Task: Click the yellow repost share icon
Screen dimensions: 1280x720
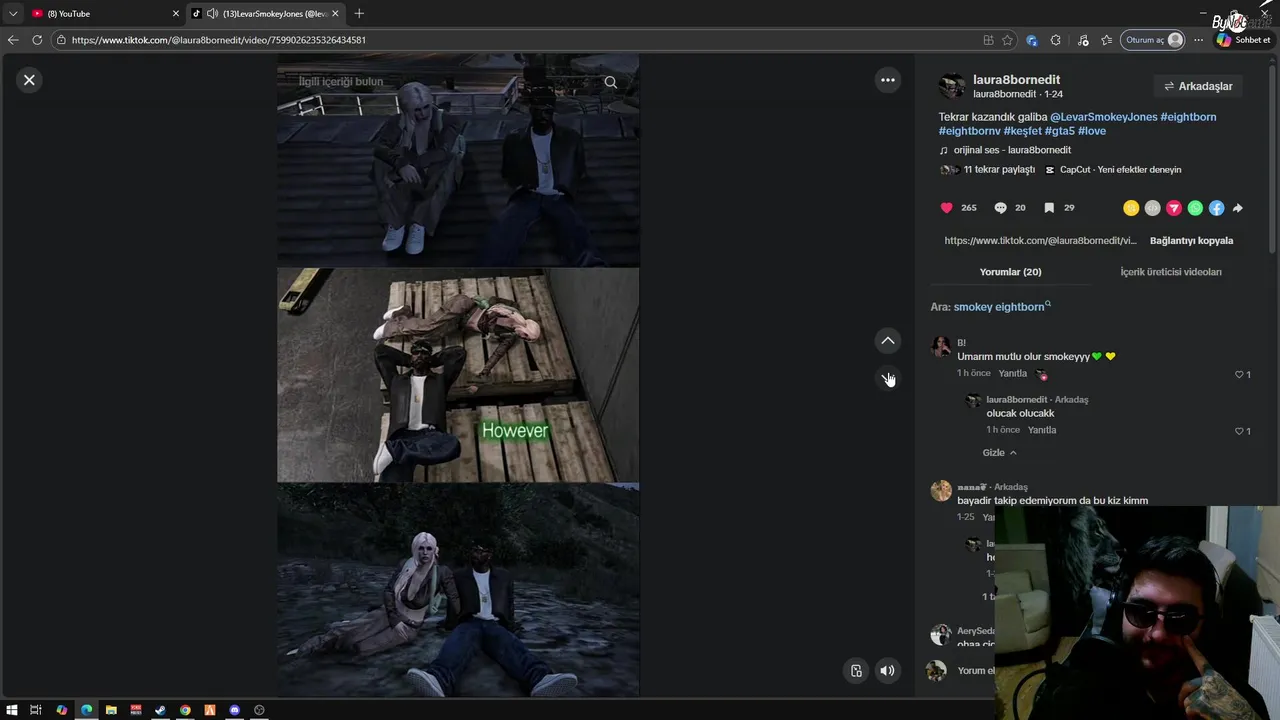Action: coord(1131,208)
